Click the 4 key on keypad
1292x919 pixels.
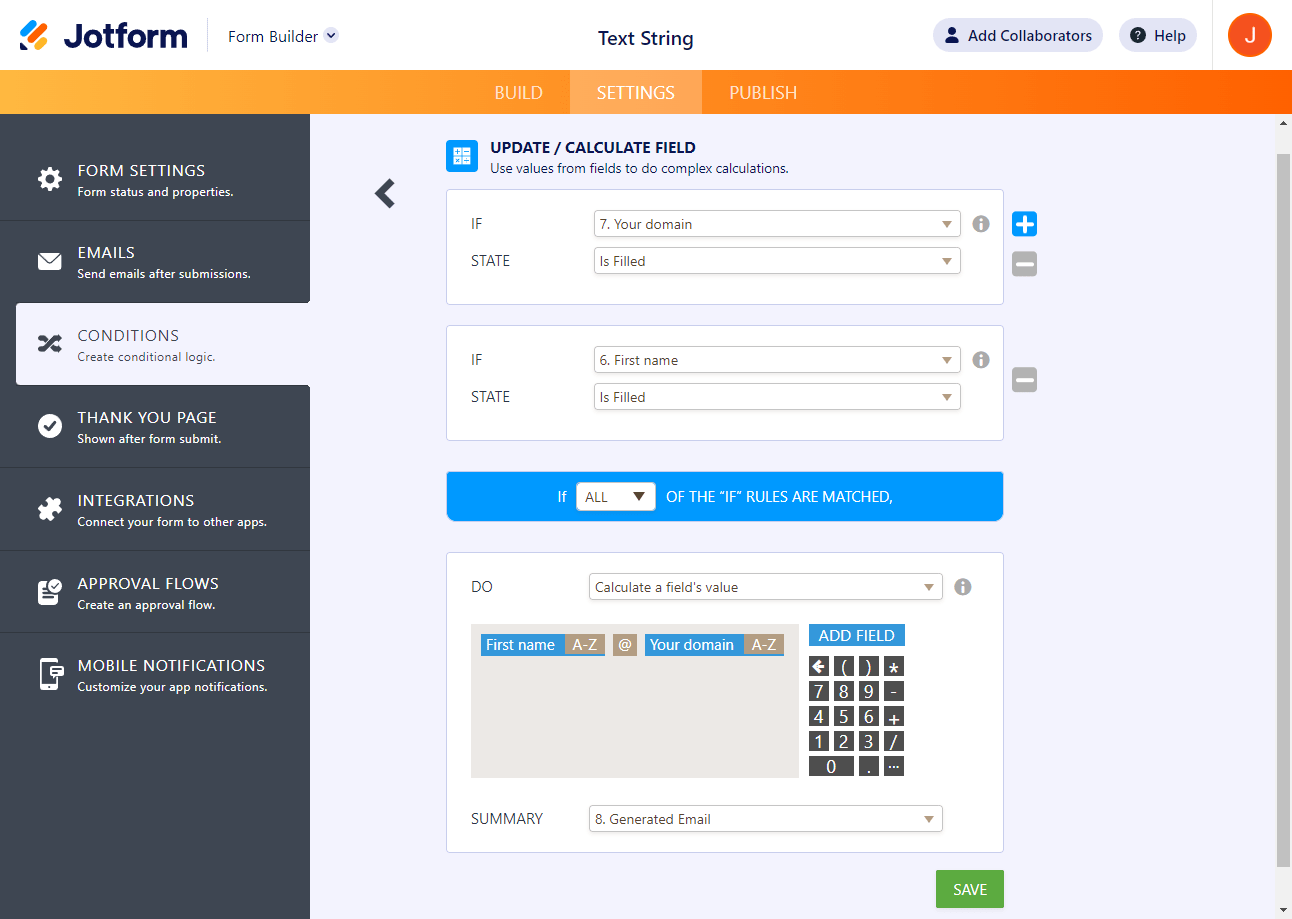819,717
